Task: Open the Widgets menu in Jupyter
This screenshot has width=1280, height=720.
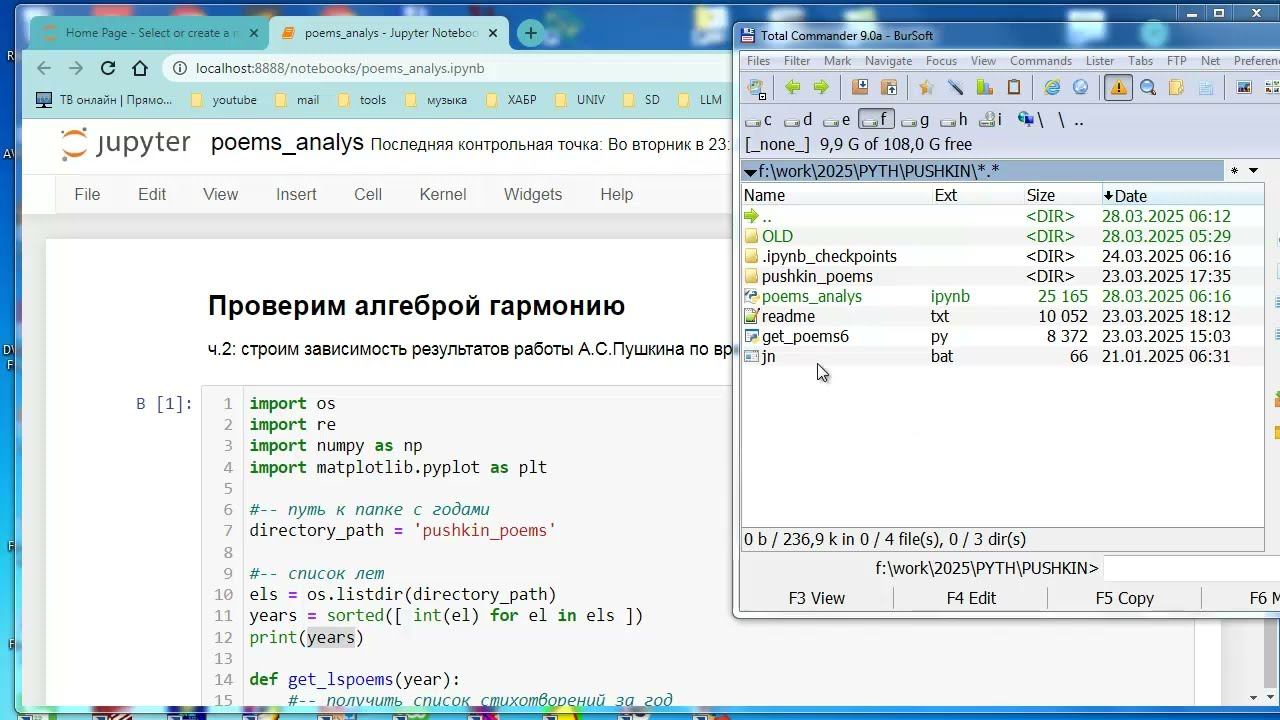Action: [x=533, y=195]
